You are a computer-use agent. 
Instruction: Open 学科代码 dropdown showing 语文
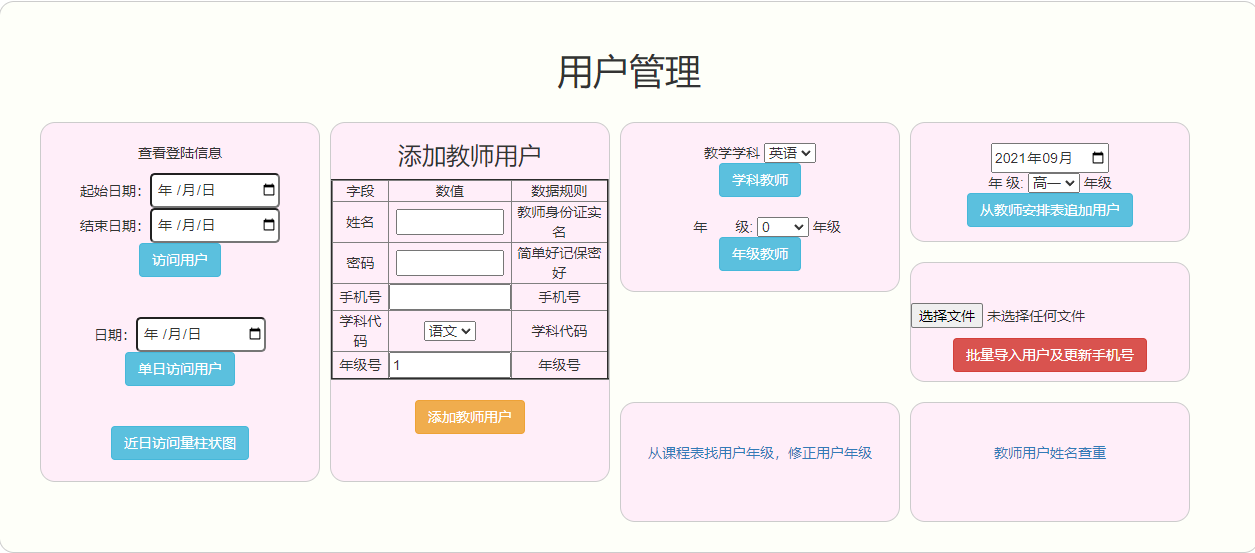[x=450, y=331]
